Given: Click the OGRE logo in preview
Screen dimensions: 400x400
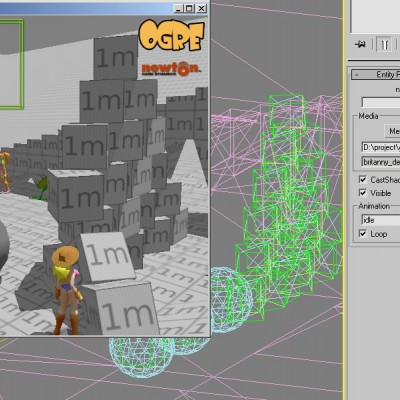Looking at the screenshot, I should (x=171, y=36).
